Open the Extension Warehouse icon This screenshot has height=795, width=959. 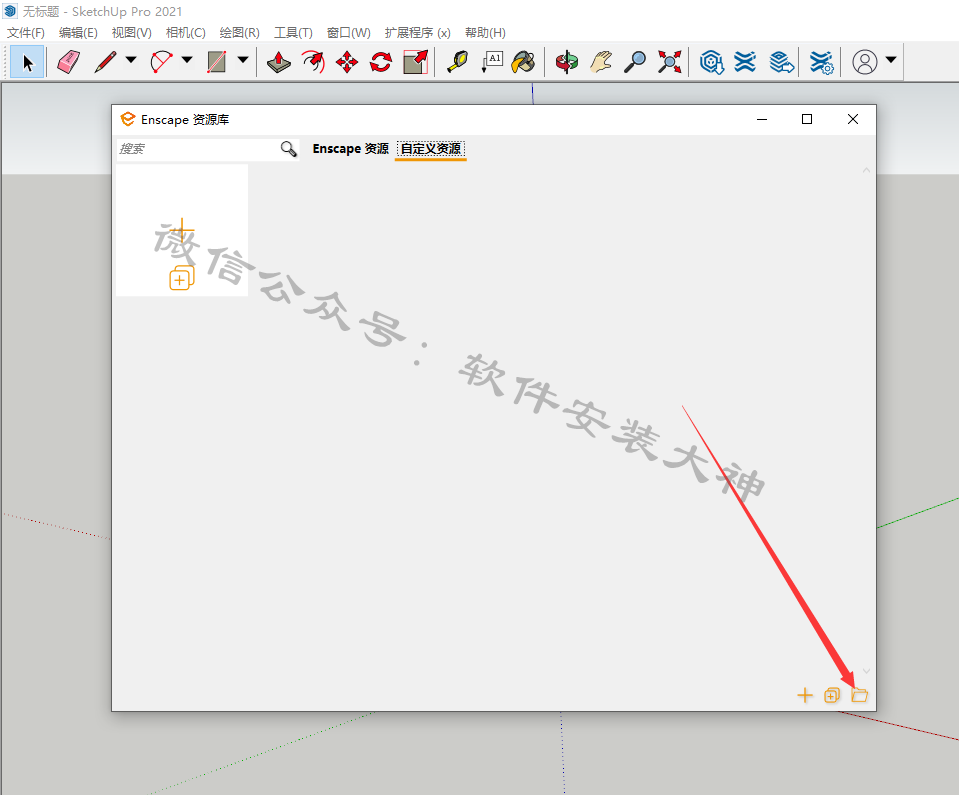coord(745,62)
